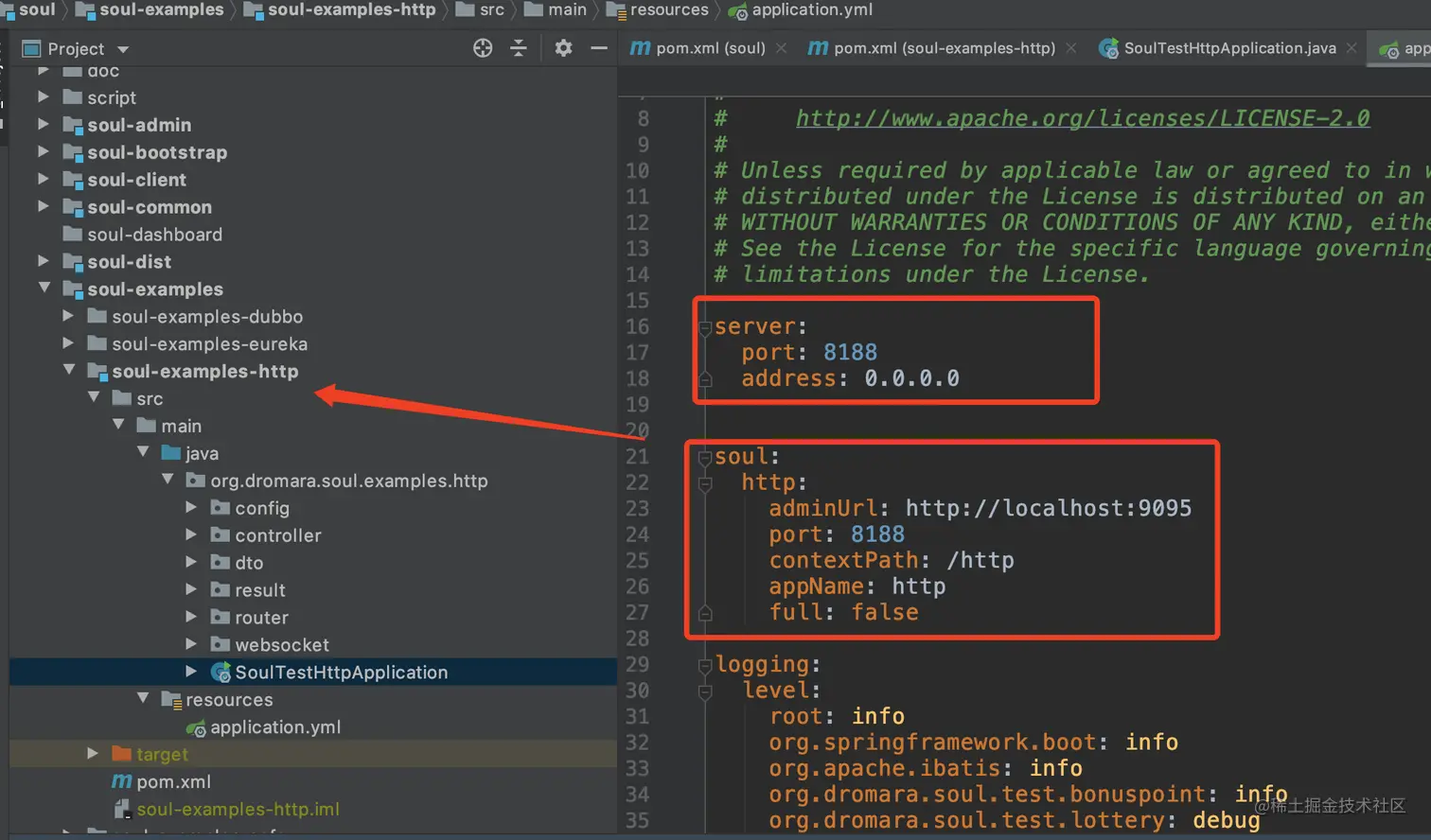This screenshot has width=1431, height=840.
Task: Fold the logging block in editor gutter
Action: [x=705, y=666]
